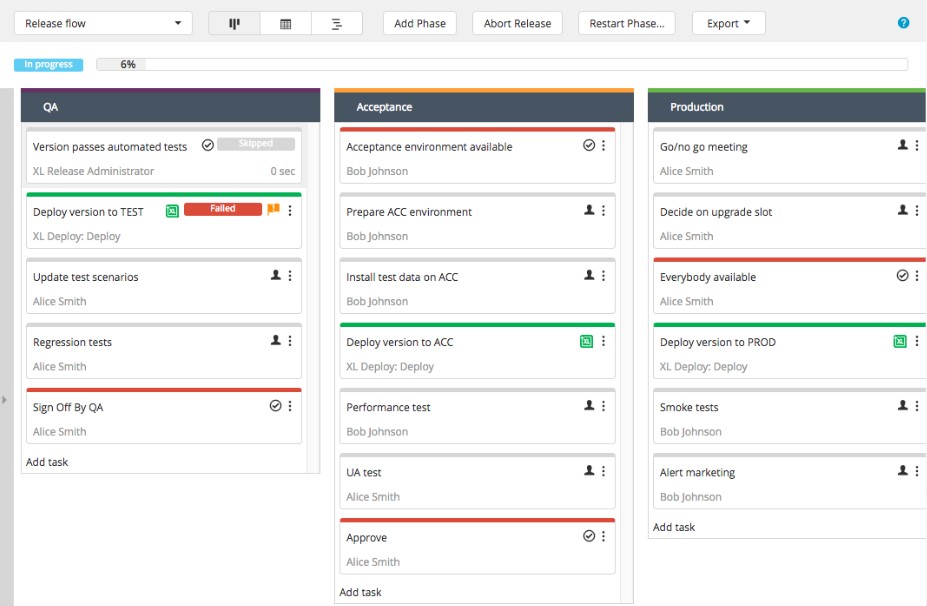Click Add task under the QA phase
The height and width of the screenshot is (606, 927).
coord(47,462)
